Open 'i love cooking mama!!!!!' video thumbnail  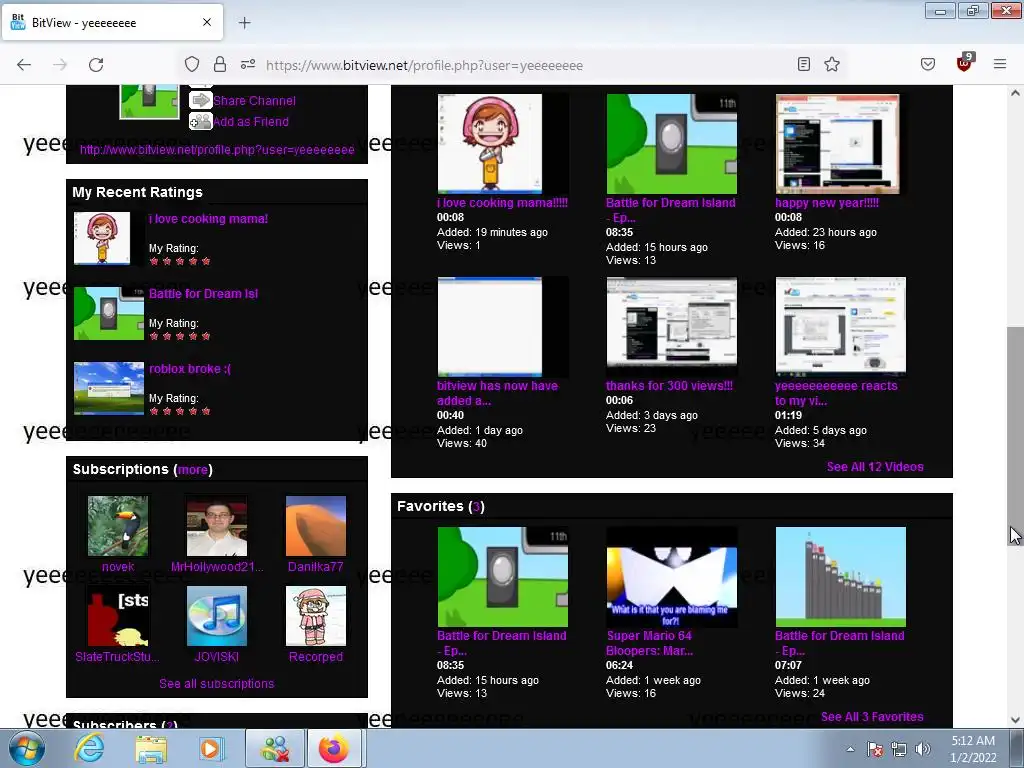502,144
